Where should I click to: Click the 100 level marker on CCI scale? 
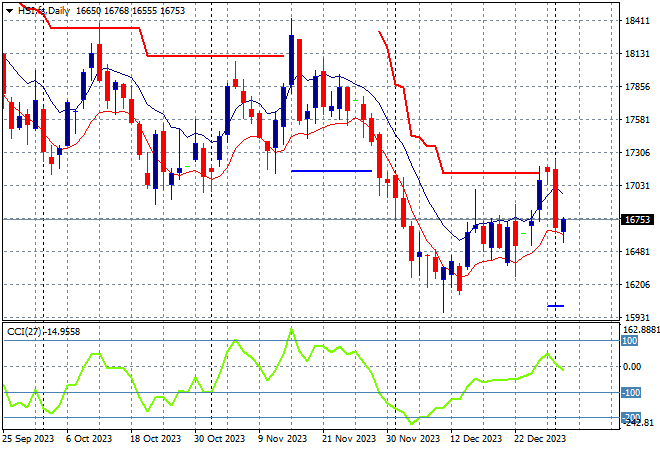(x=630, y=341)
